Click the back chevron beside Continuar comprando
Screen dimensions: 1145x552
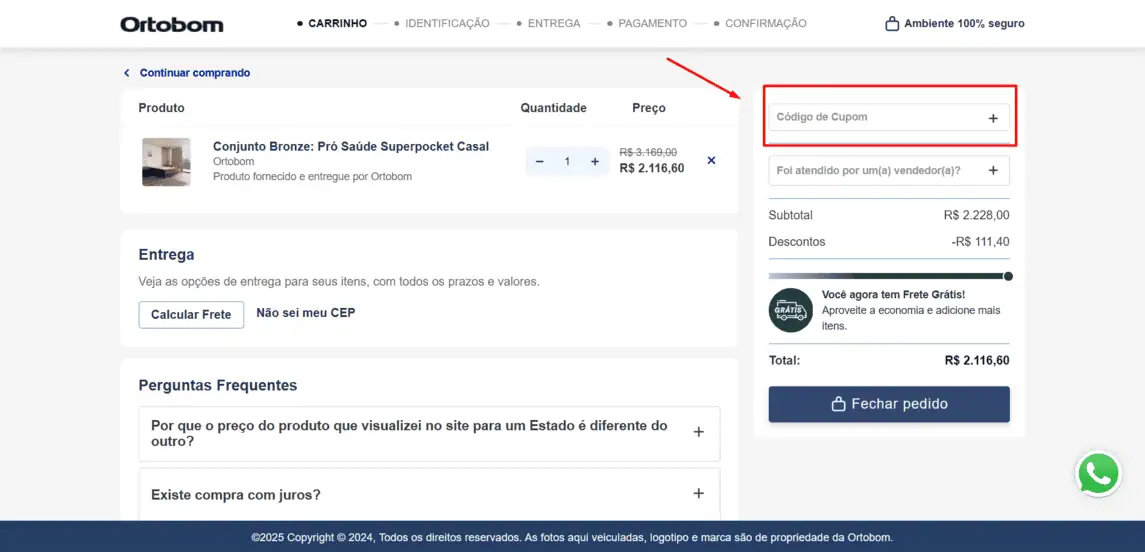click(x=126, y=73)
